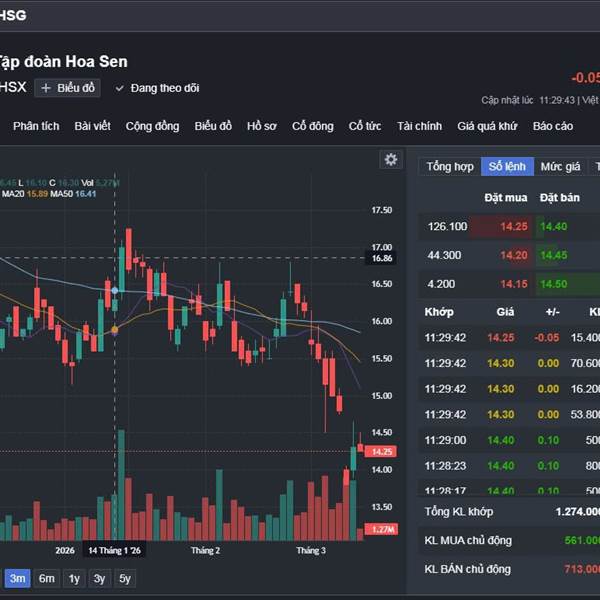Switch to Mức giá tab
The width and height of the screenshot is (600, 600).
click(x=560, y=166)
